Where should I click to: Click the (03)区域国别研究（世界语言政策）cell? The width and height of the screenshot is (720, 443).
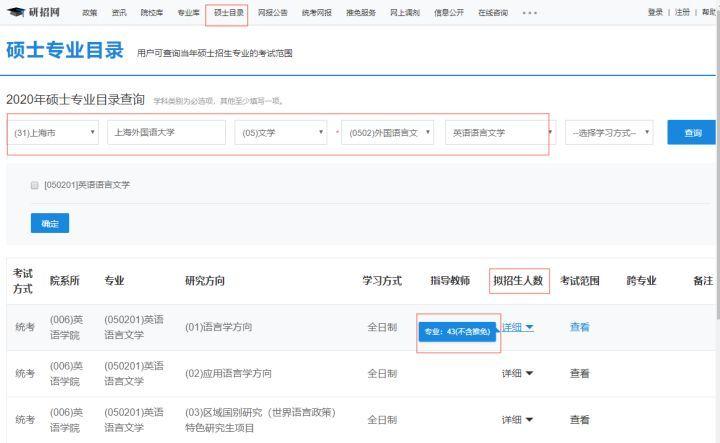(x=260, y=420)
